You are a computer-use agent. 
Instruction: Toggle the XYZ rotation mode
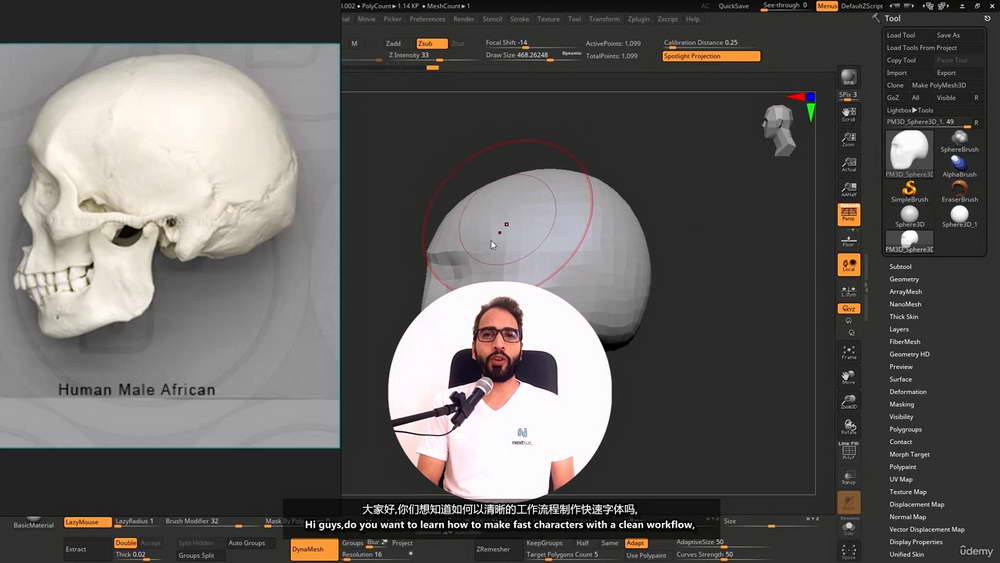[848, 309]
